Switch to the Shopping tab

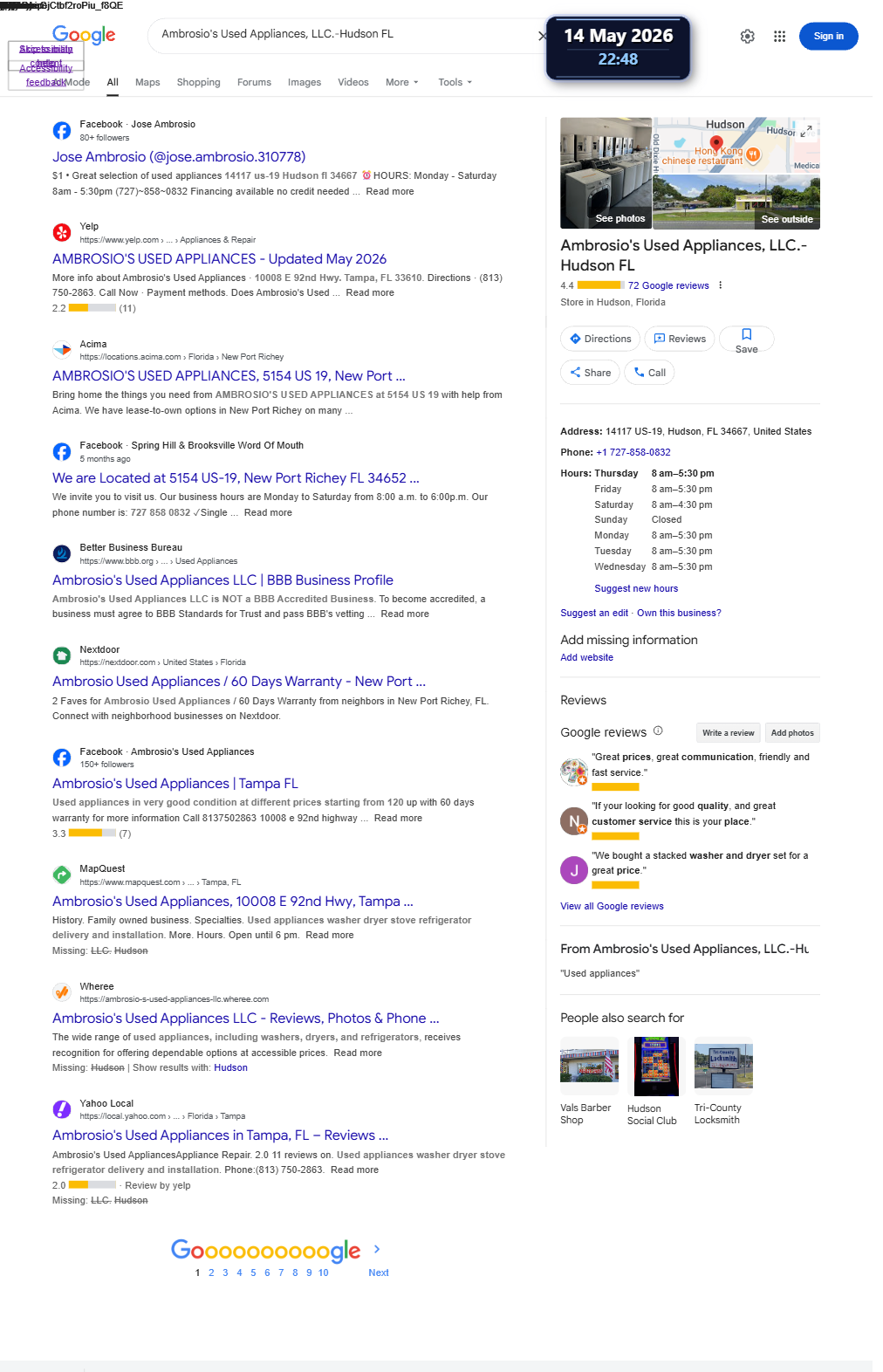[198, 82]
